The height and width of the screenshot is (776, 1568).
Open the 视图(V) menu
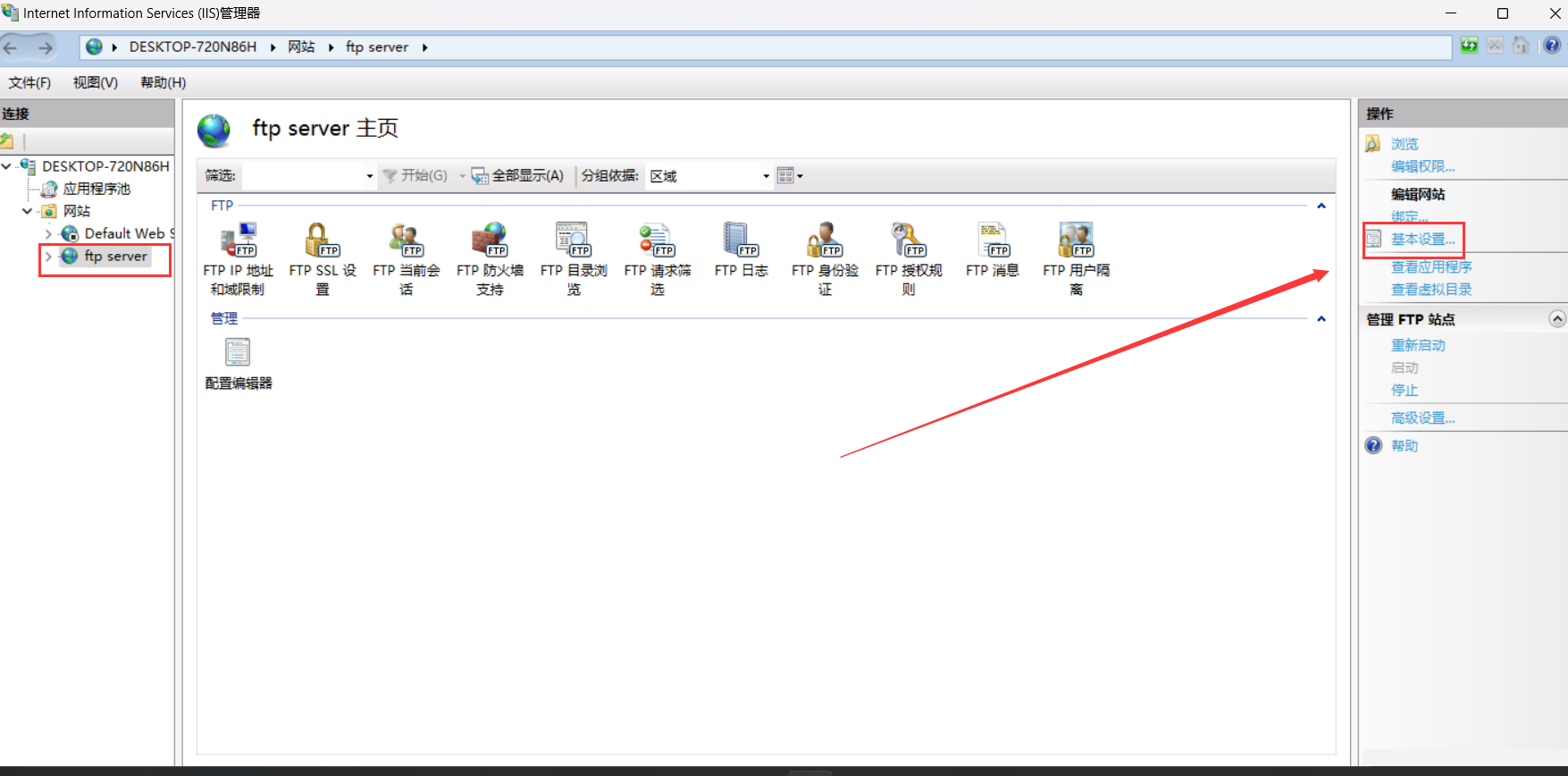tap(96, 82)
